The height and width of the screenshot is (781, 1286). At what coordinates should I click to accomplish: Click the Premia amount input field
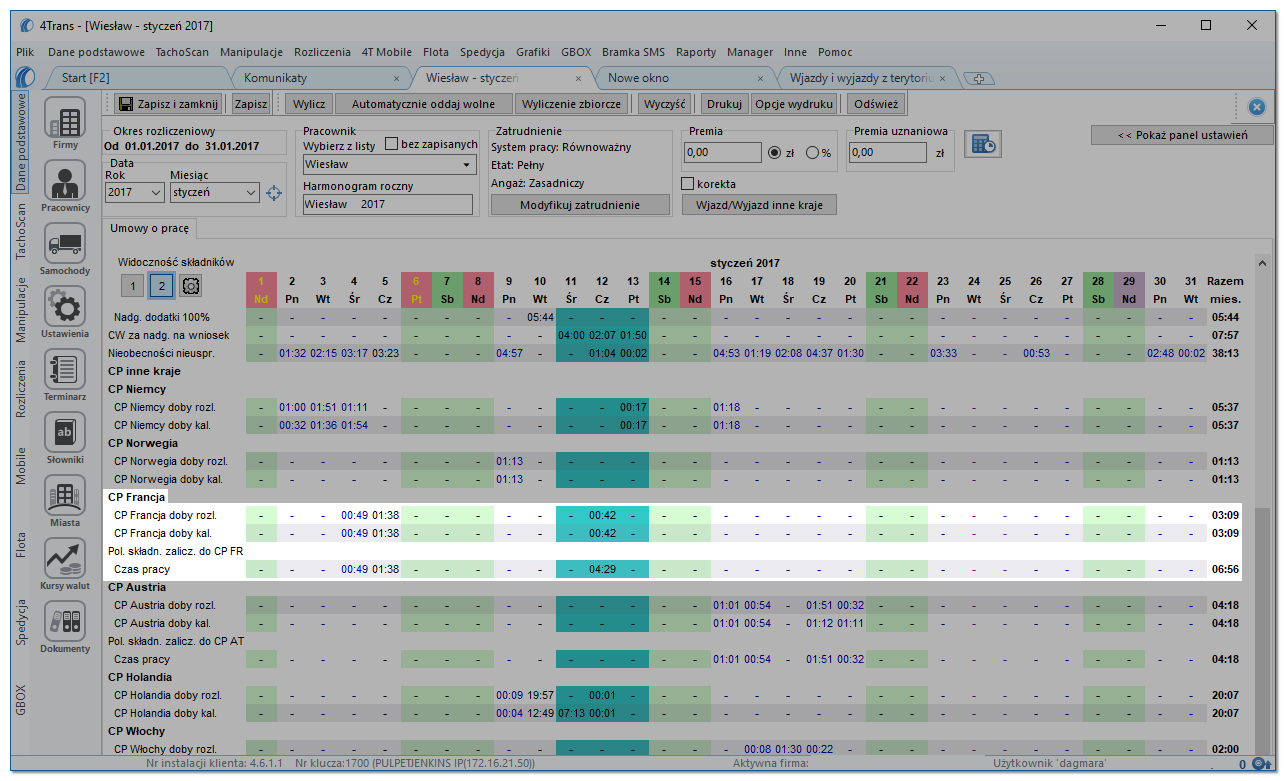(x=722, y=153)
